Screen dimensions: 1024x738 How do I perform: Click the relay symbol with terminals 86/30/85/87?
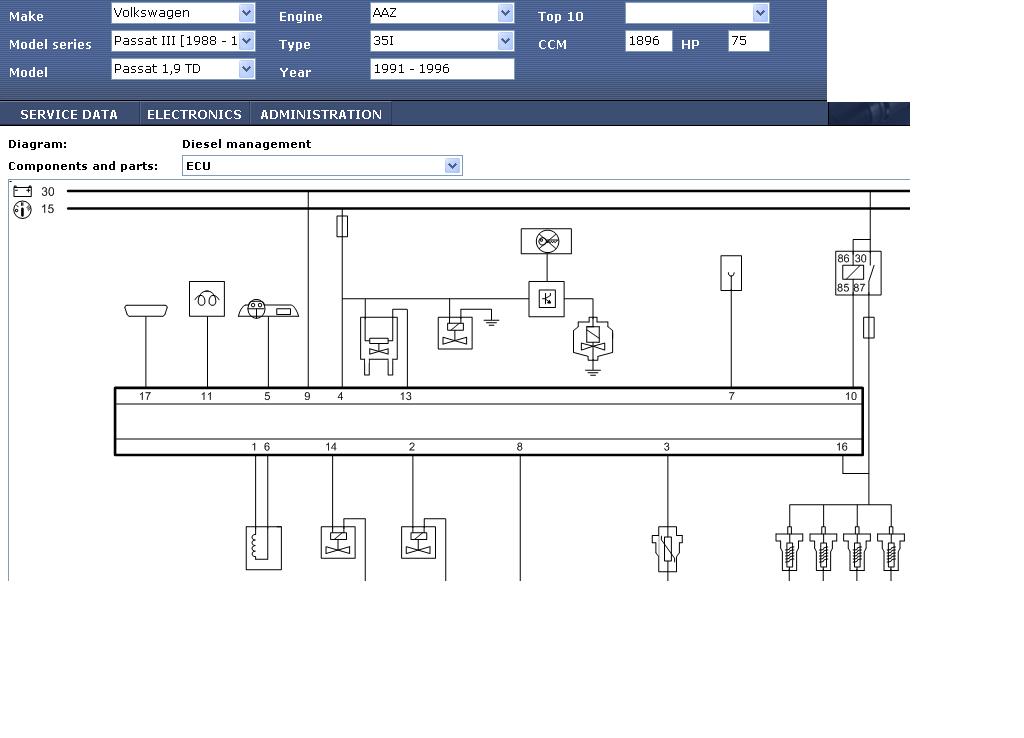click(858, 273)
